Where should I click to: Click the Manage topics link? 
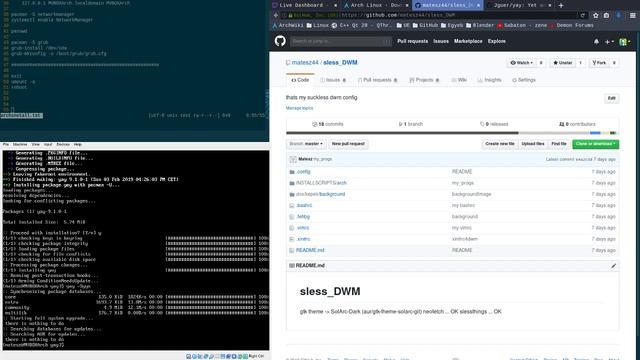[x=300, y=108]
